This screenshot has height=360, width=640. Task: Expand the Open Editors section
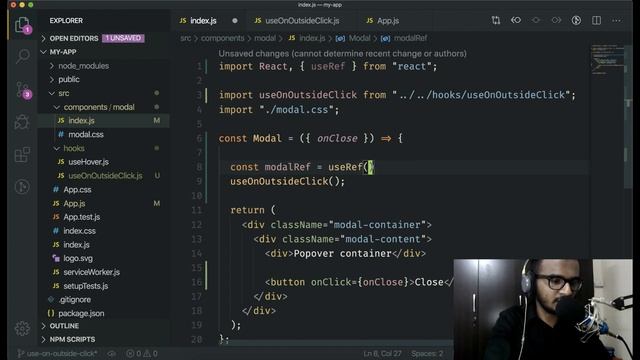74,38
